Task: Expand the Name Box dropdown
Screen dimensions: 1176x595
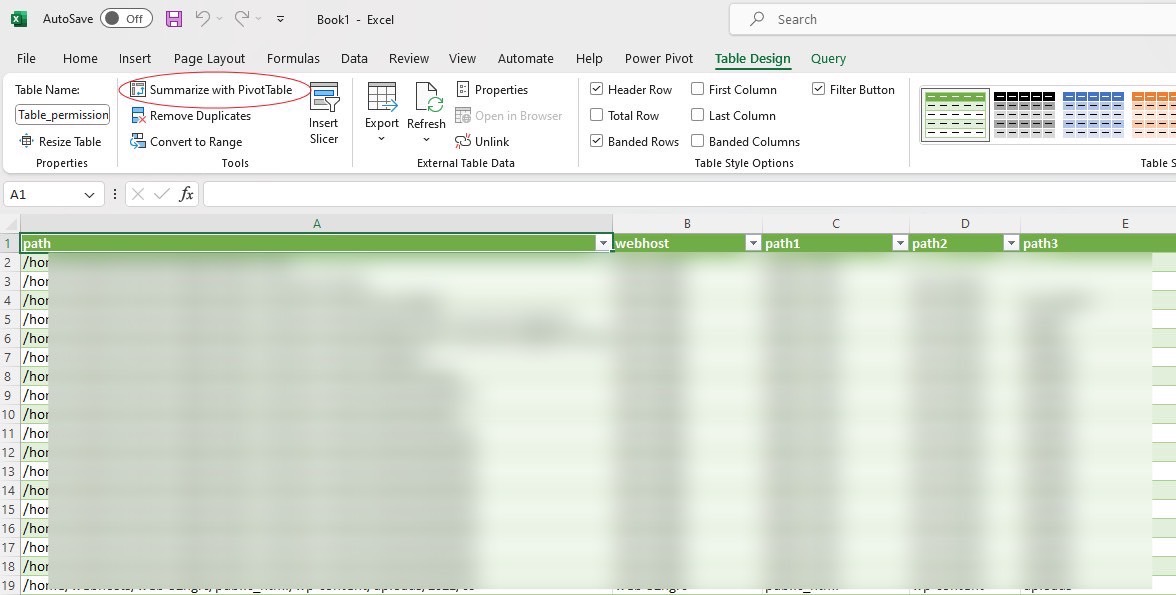Action: click(89, 195)
